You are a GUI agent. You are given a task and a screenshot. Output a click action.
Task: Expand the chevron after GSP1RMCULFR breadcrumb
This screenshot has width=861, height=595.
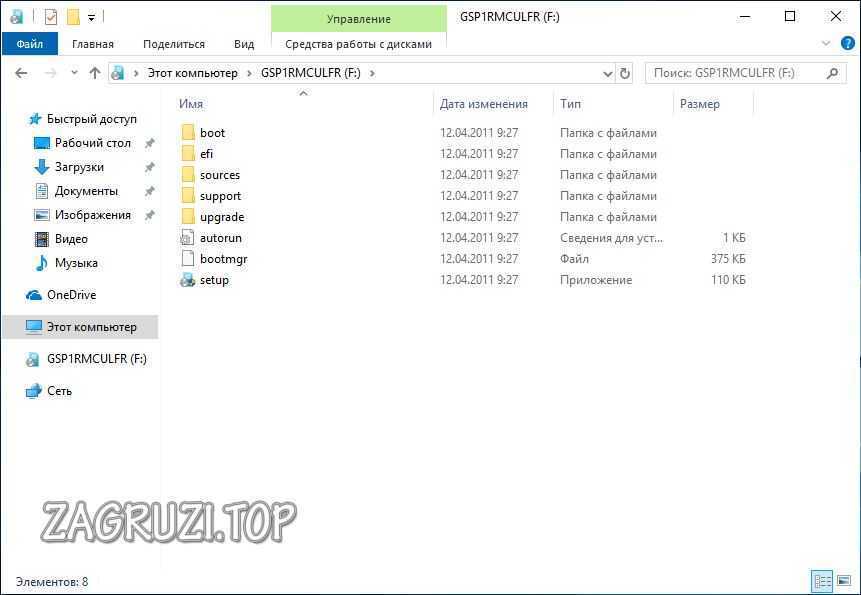point(372,73)
